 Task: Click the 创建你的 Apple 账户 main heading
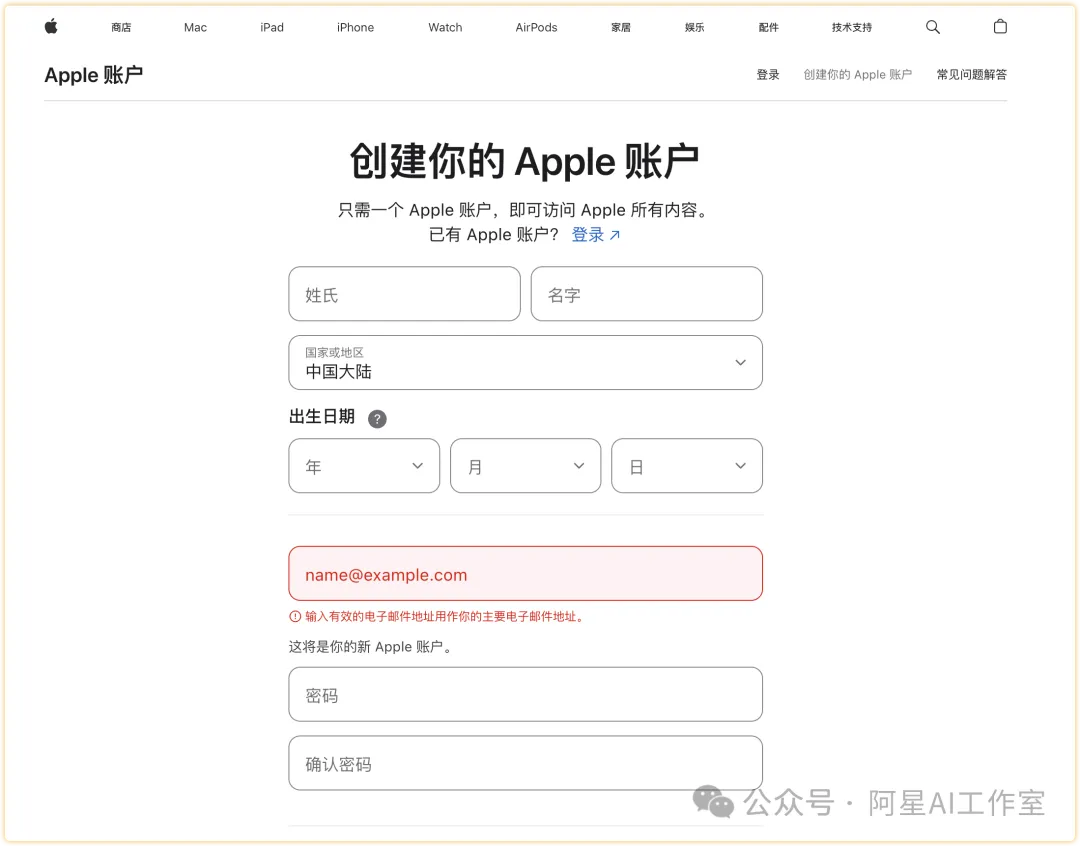525,161
